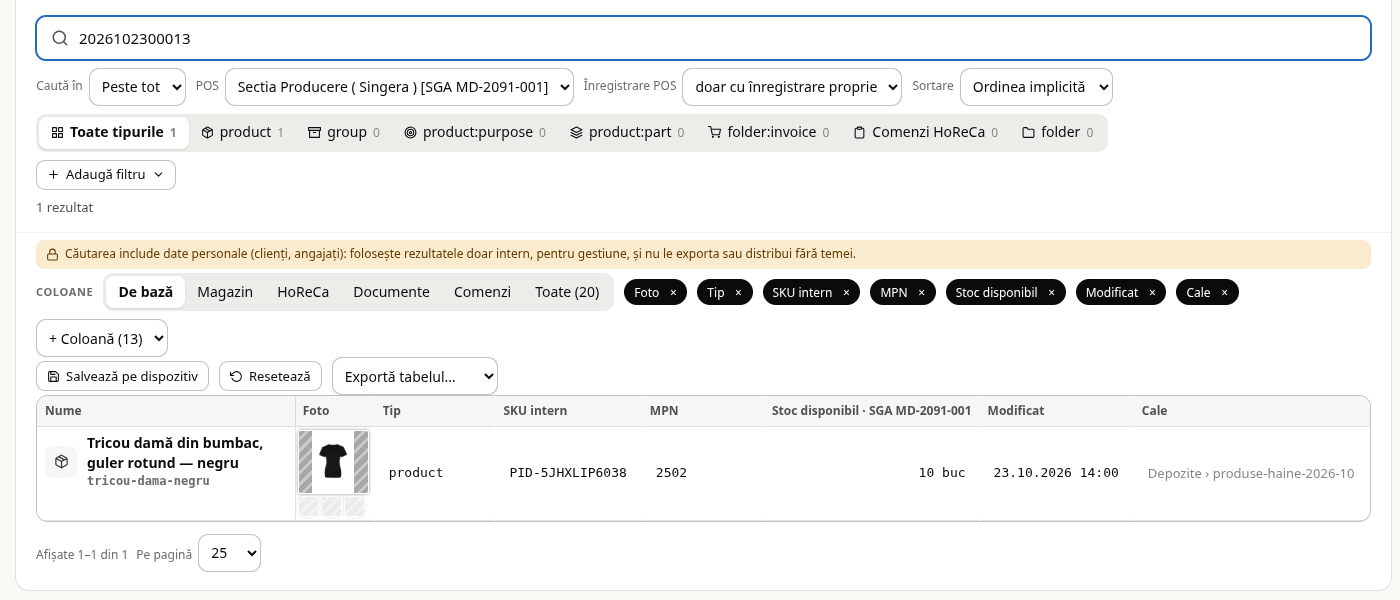1400x600 pixels.
Task: Click the Resetează button
Action: click(270, 376)
